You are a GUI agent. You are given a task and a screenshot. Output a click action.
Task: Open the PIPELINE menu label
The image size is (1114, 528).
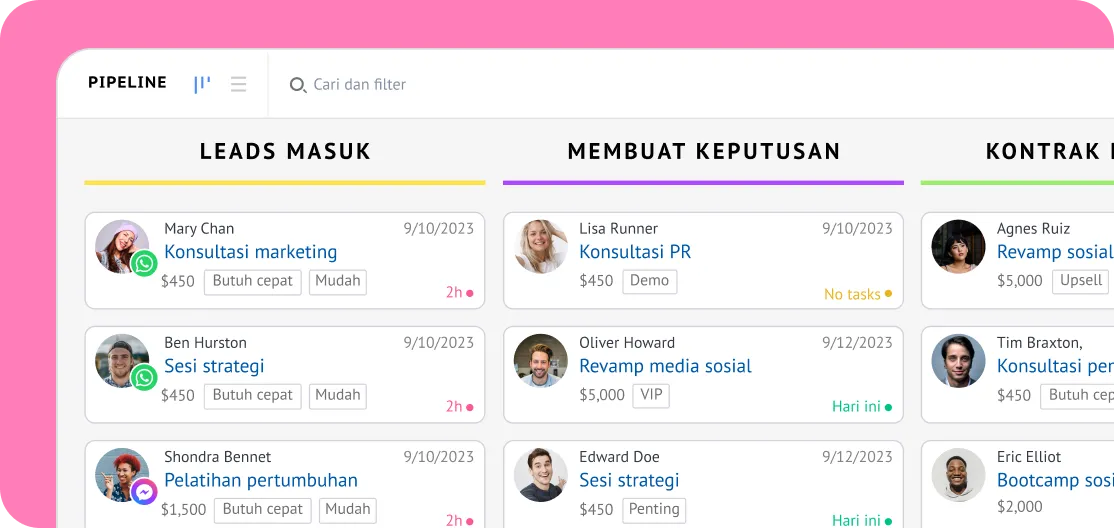click(x=127, y=83)
